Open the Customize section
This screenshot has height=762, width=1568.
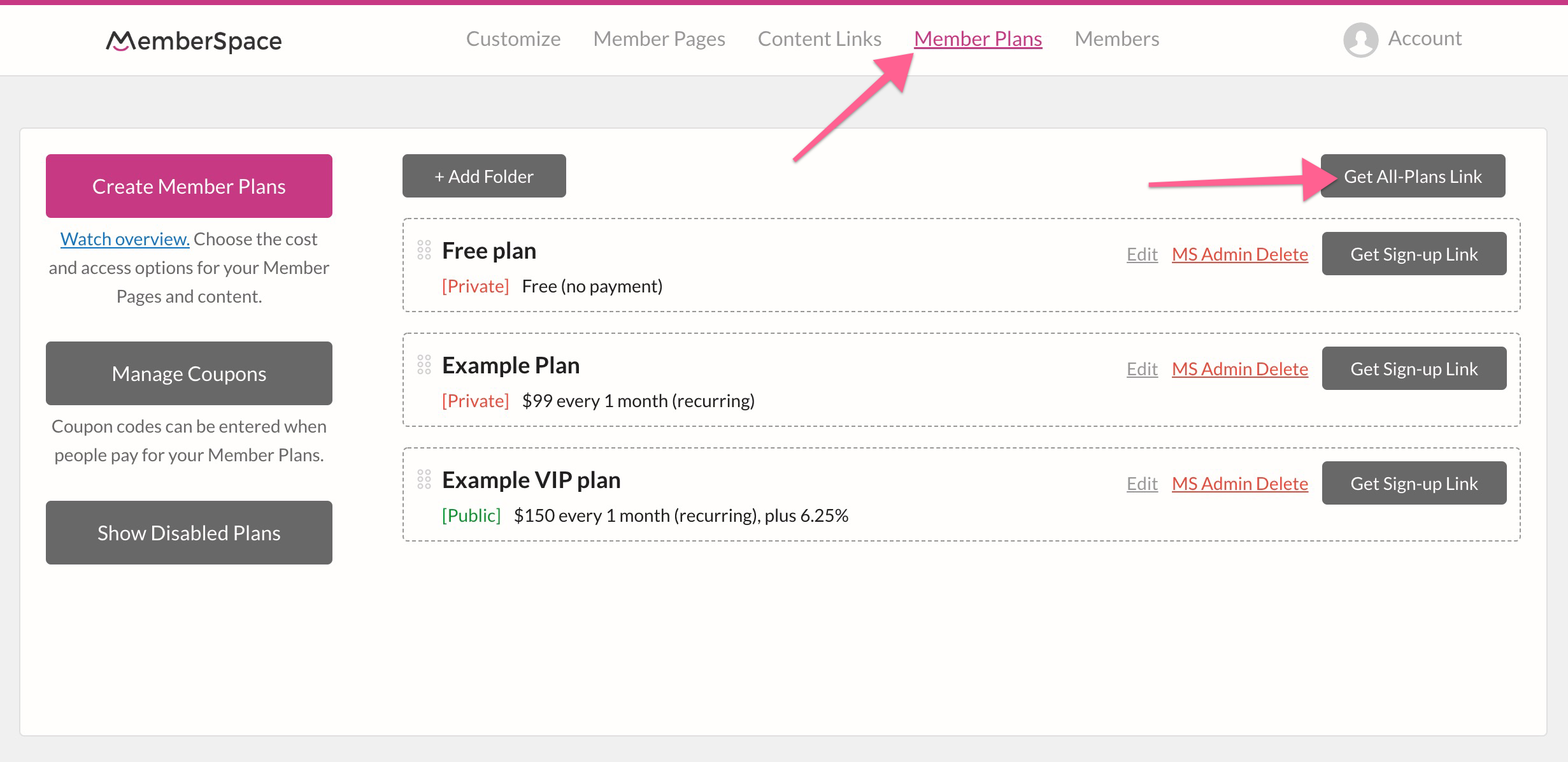pos(513,38)
